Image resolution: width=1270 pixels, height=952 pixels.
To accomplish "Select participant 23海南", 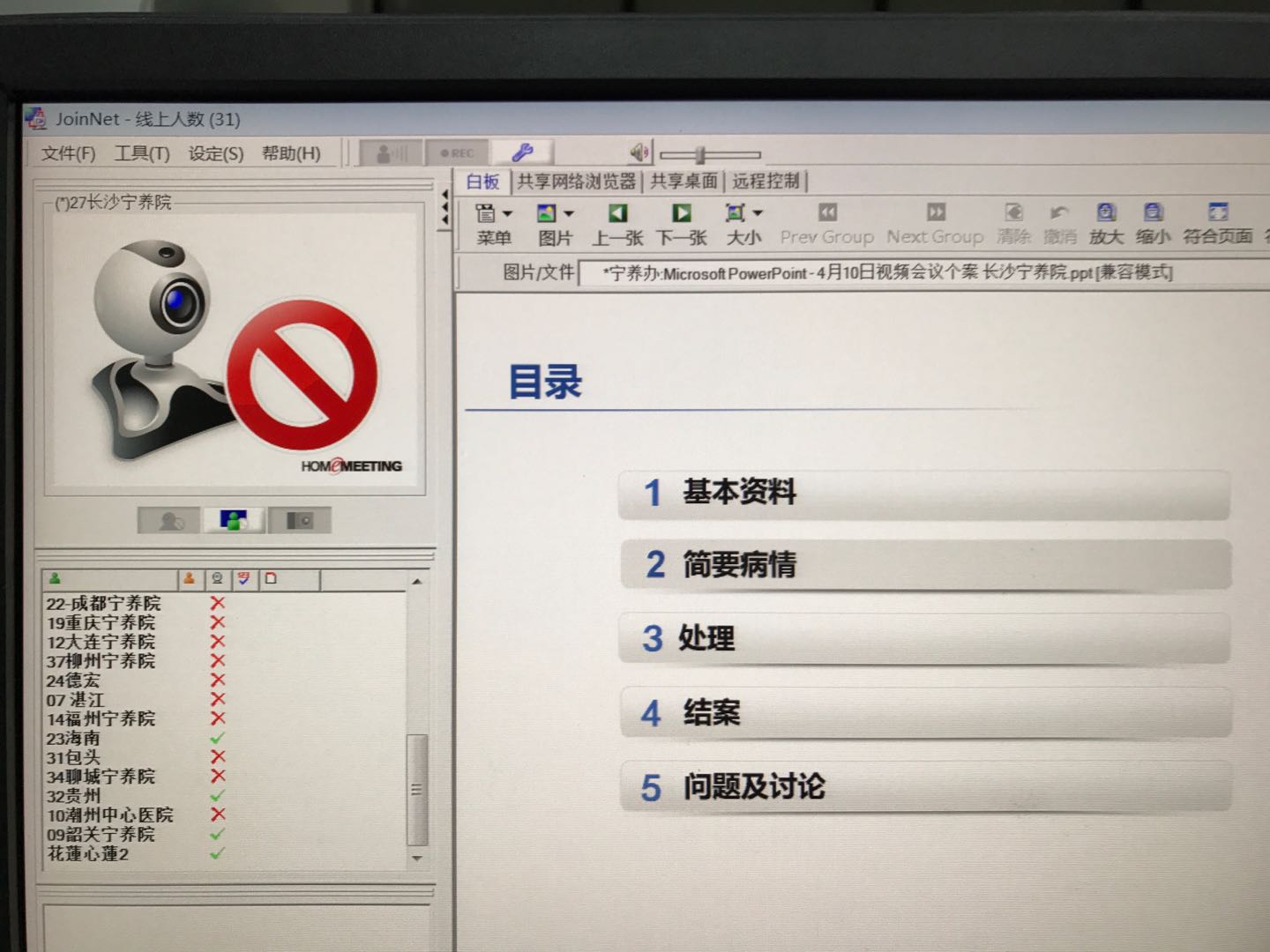I will (x=73, y=739).
